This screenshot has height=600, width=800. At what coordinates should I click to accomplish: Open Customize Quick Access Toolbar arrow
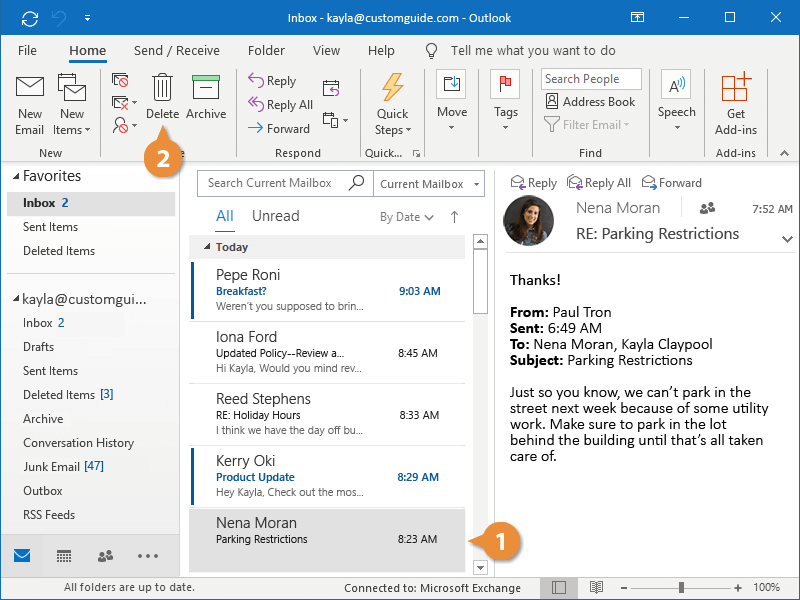88,18
